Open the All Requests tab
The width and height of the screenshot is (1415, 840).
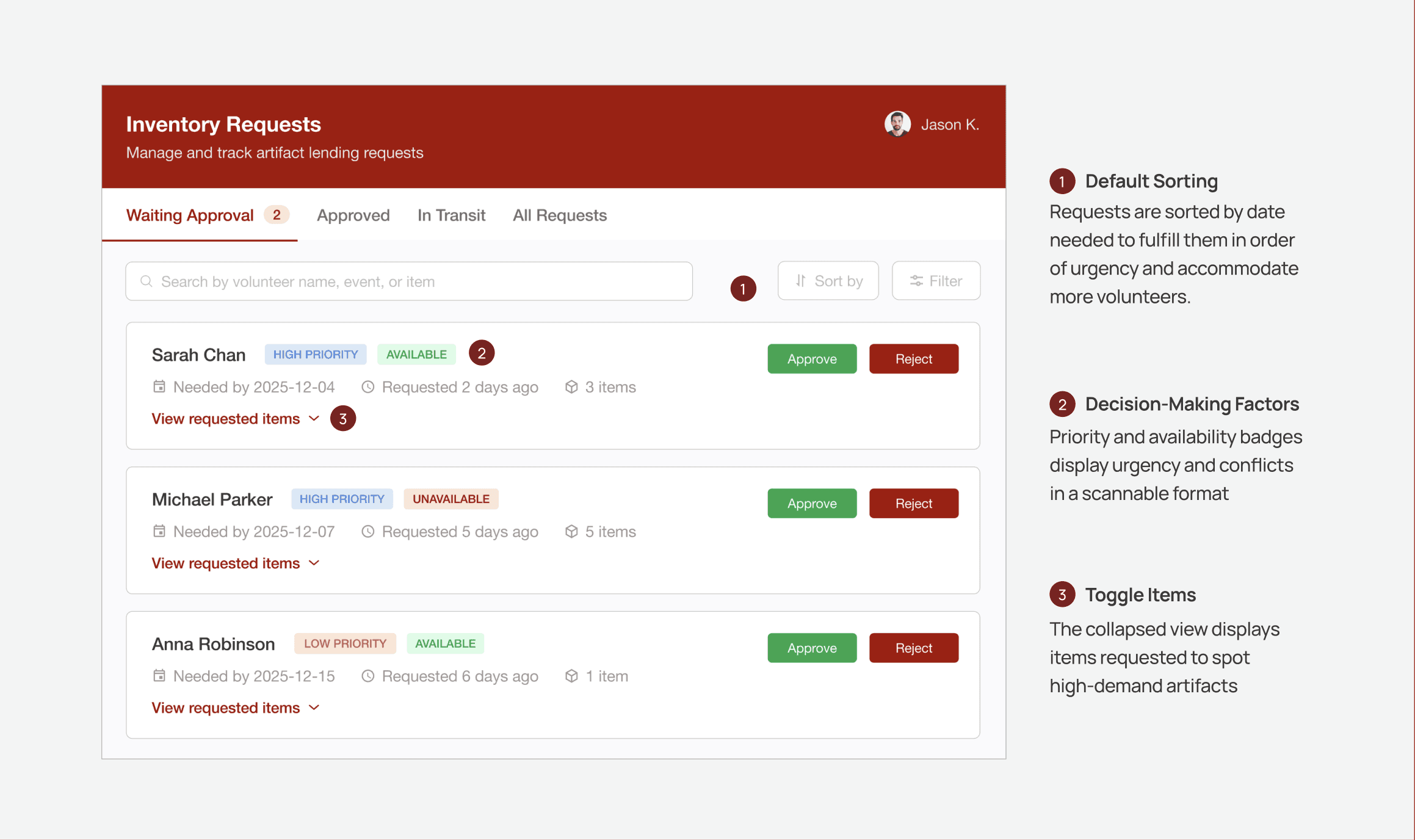[x=559, y=215]
